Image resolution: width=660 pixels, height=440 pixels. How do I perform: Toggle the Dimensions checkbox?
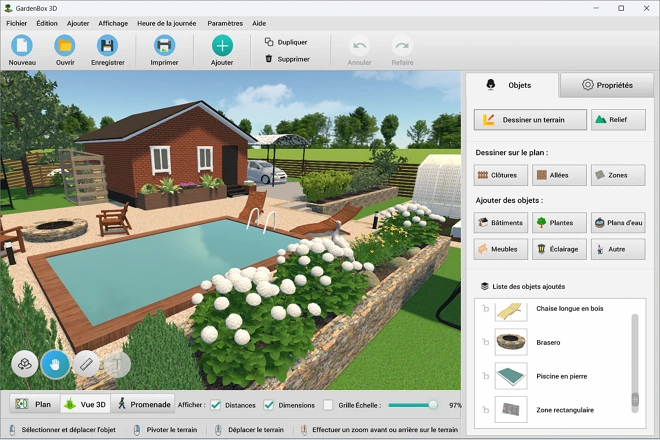click(269, 405)
